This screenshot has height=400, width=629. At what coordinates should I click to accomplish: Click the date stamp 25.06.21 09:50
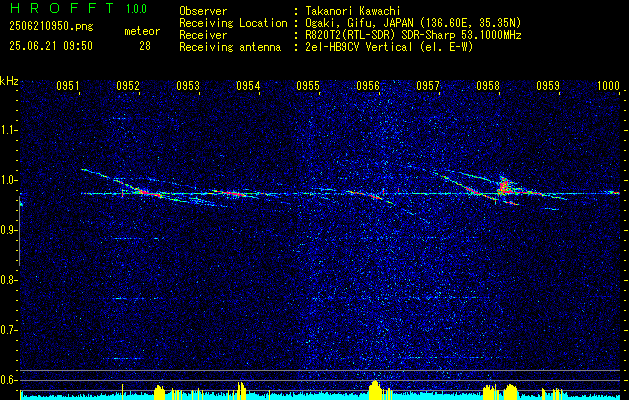pyautogui.click(x=51, y=46)
